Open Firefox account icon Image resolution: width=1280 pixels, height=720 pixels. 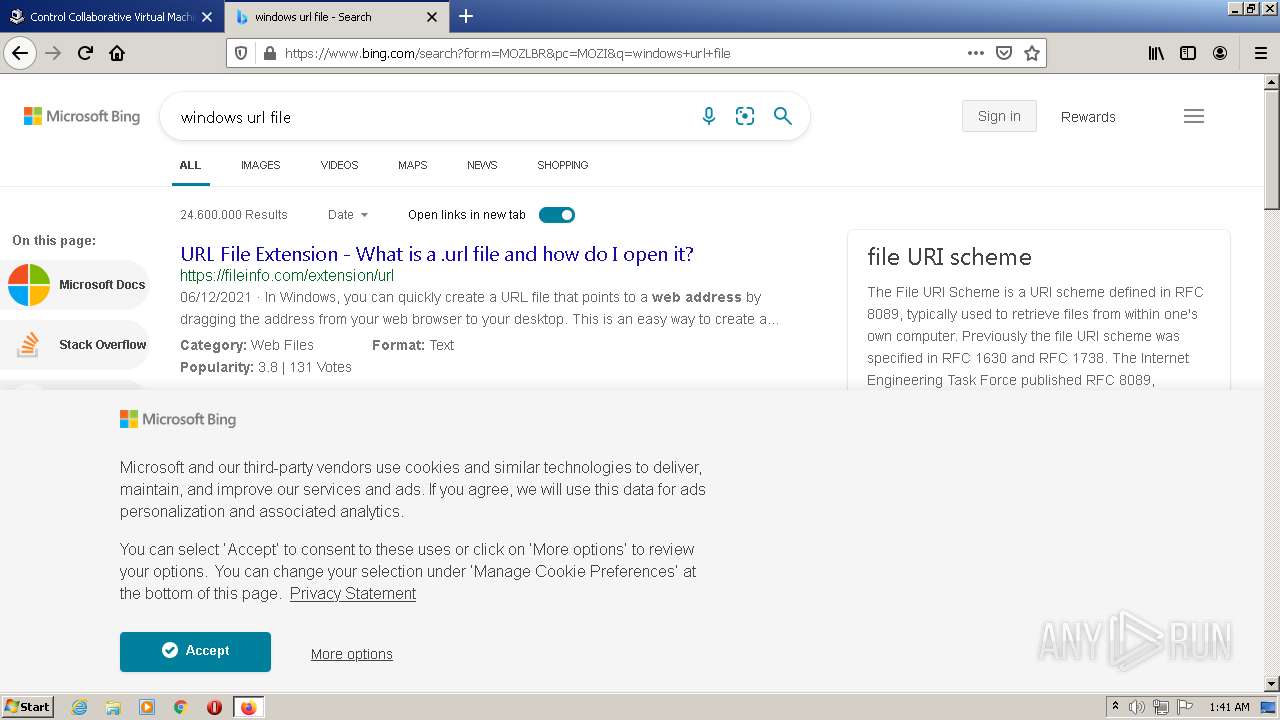click(1220, 53)
